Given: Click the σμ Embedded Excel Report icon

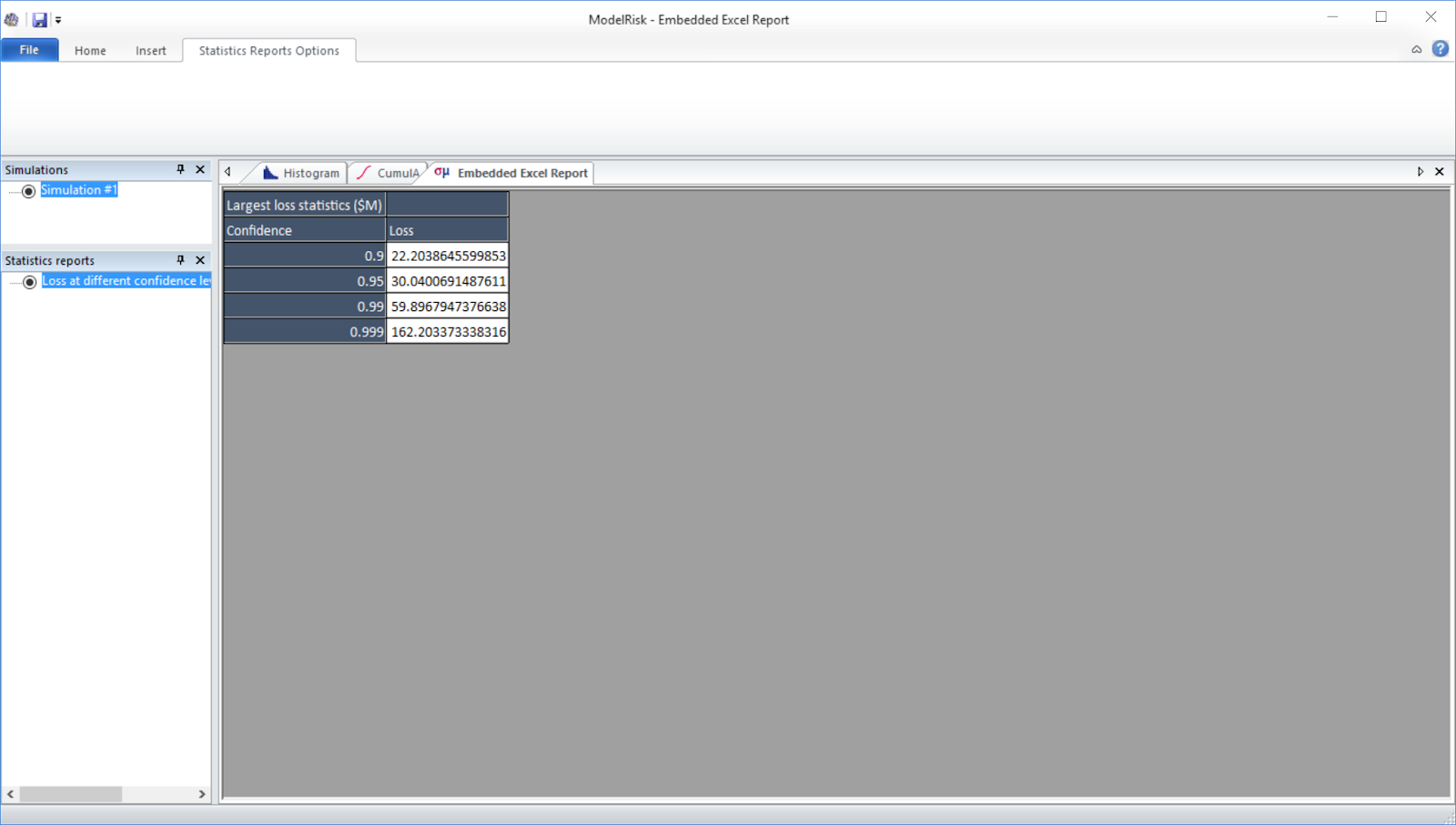Looking at the screenshot, I should (442, 171).
